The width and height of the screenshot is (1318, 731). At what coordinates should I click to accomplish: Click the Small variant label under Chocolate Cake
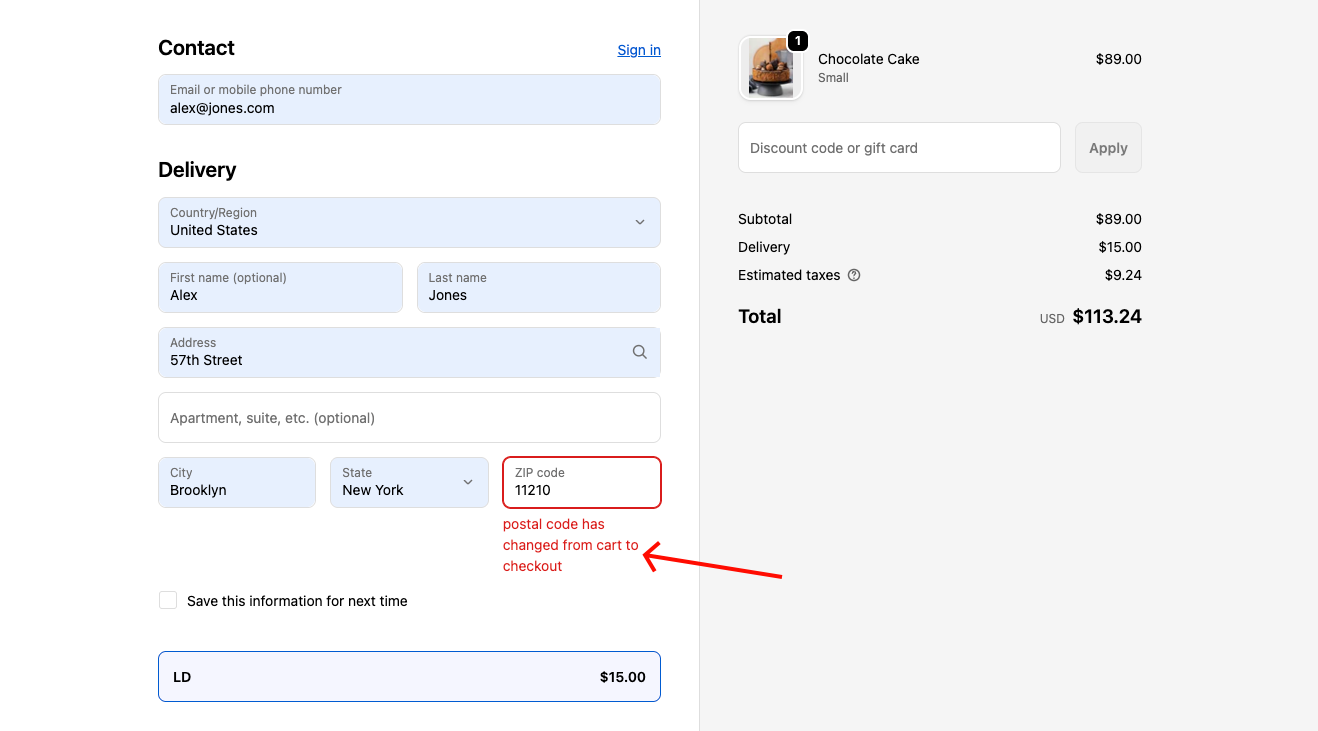[x=833, y=78]
